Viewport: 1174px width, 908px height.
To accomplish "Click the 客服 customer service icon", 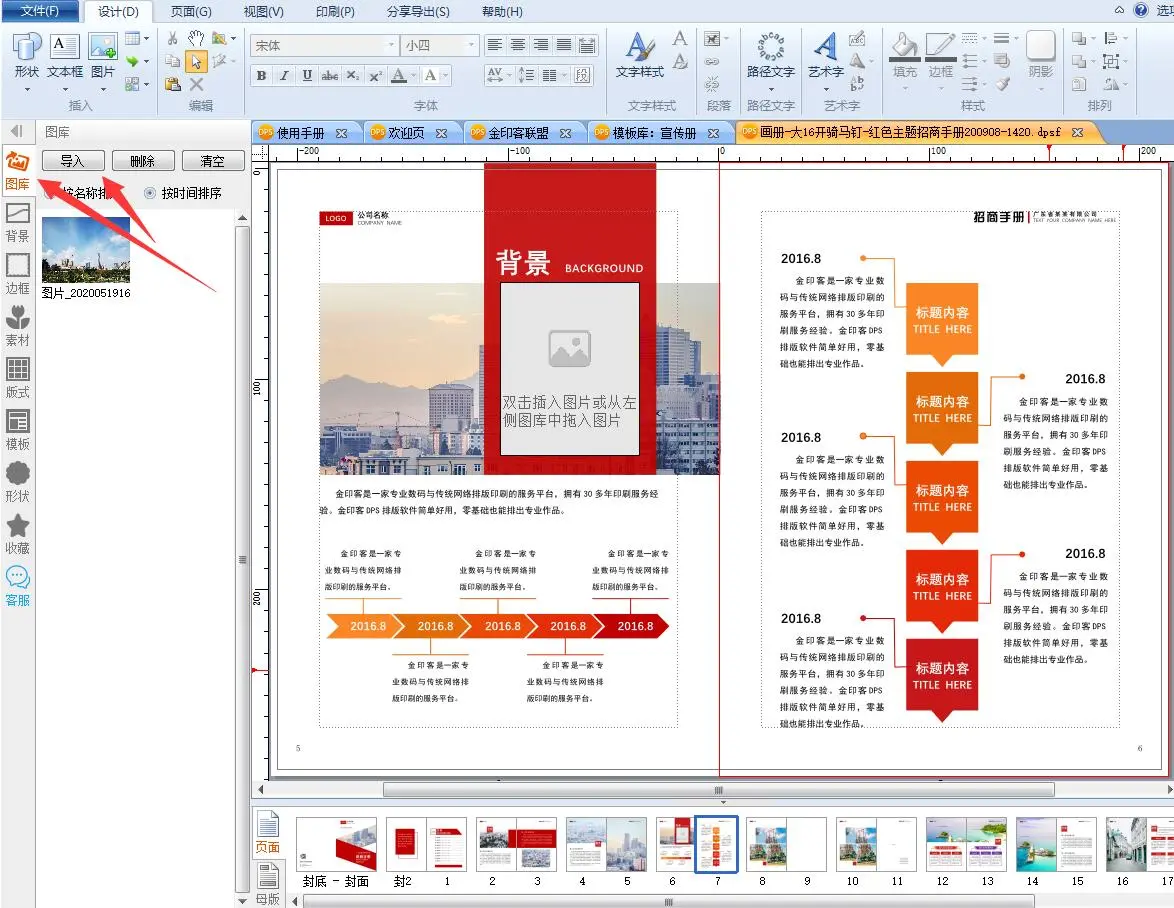I will pos(18,585).
